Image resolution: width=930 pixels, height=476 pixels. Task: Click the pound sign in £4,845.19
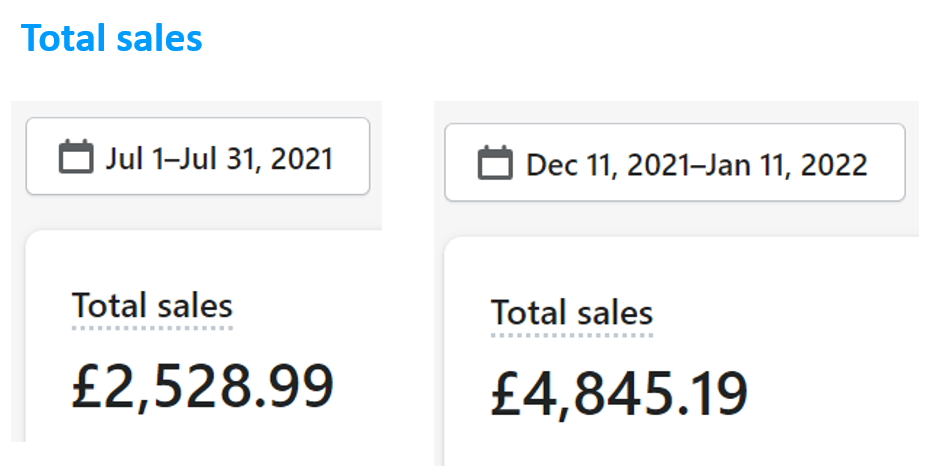click(506, 393)
